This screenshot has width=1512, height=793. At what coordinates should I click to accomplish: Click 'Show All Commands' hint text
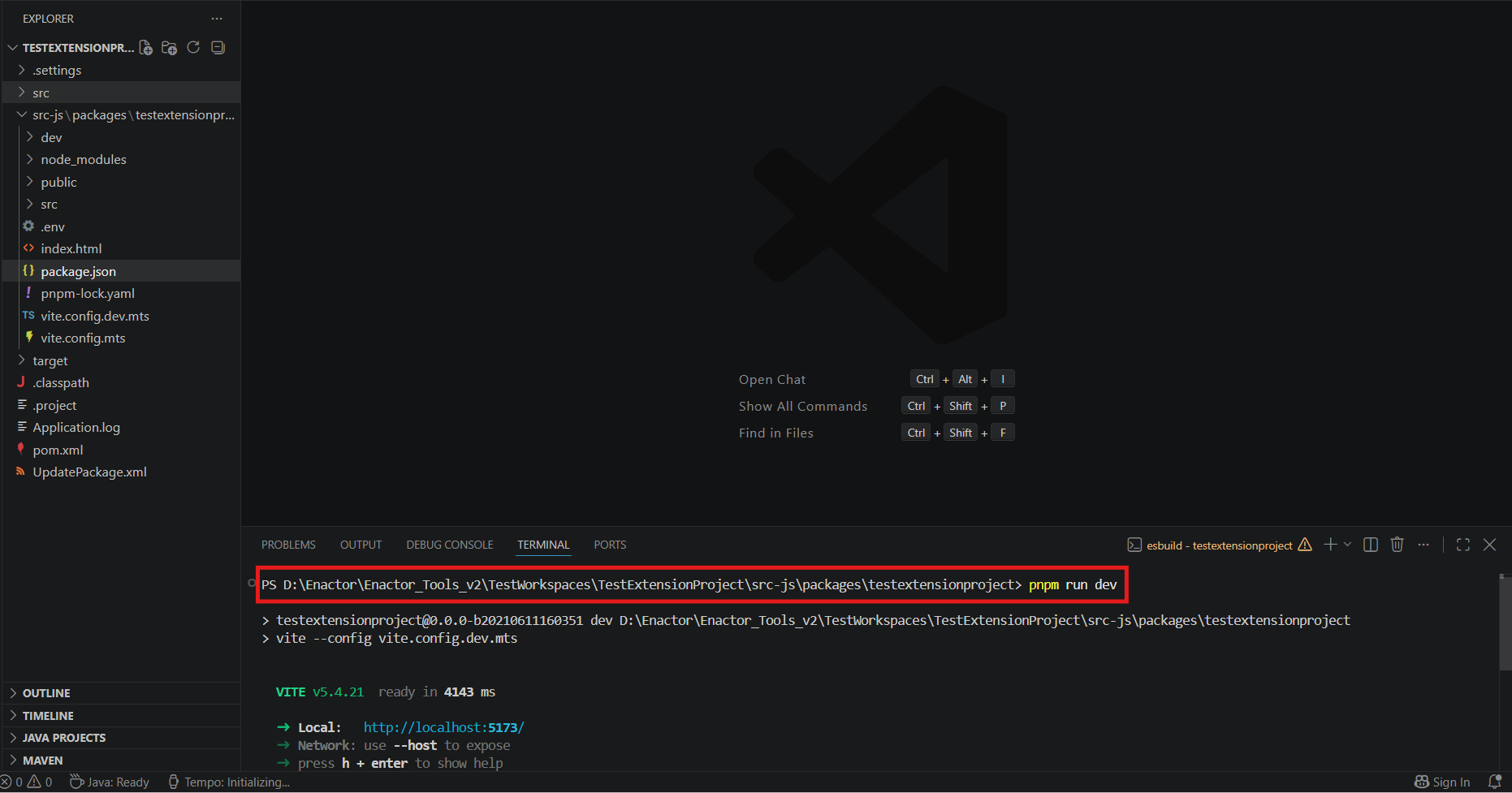click(803, 406)
